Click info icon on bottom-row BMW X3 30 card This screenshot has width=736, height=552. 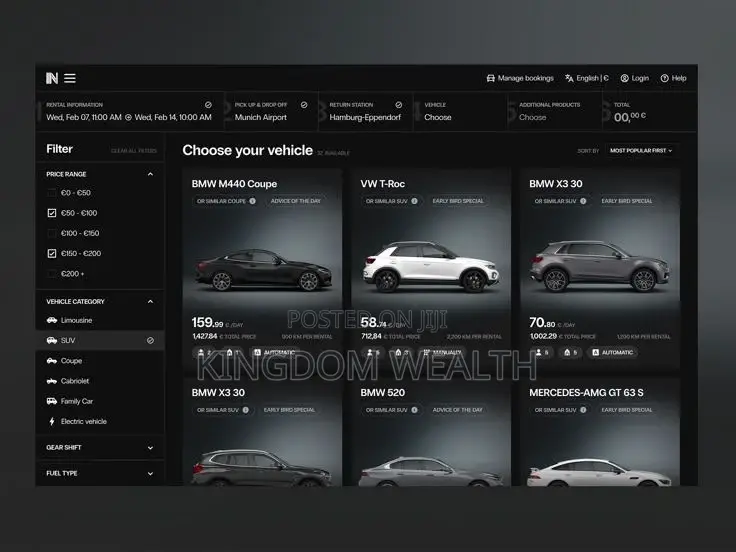pos(245,410)
